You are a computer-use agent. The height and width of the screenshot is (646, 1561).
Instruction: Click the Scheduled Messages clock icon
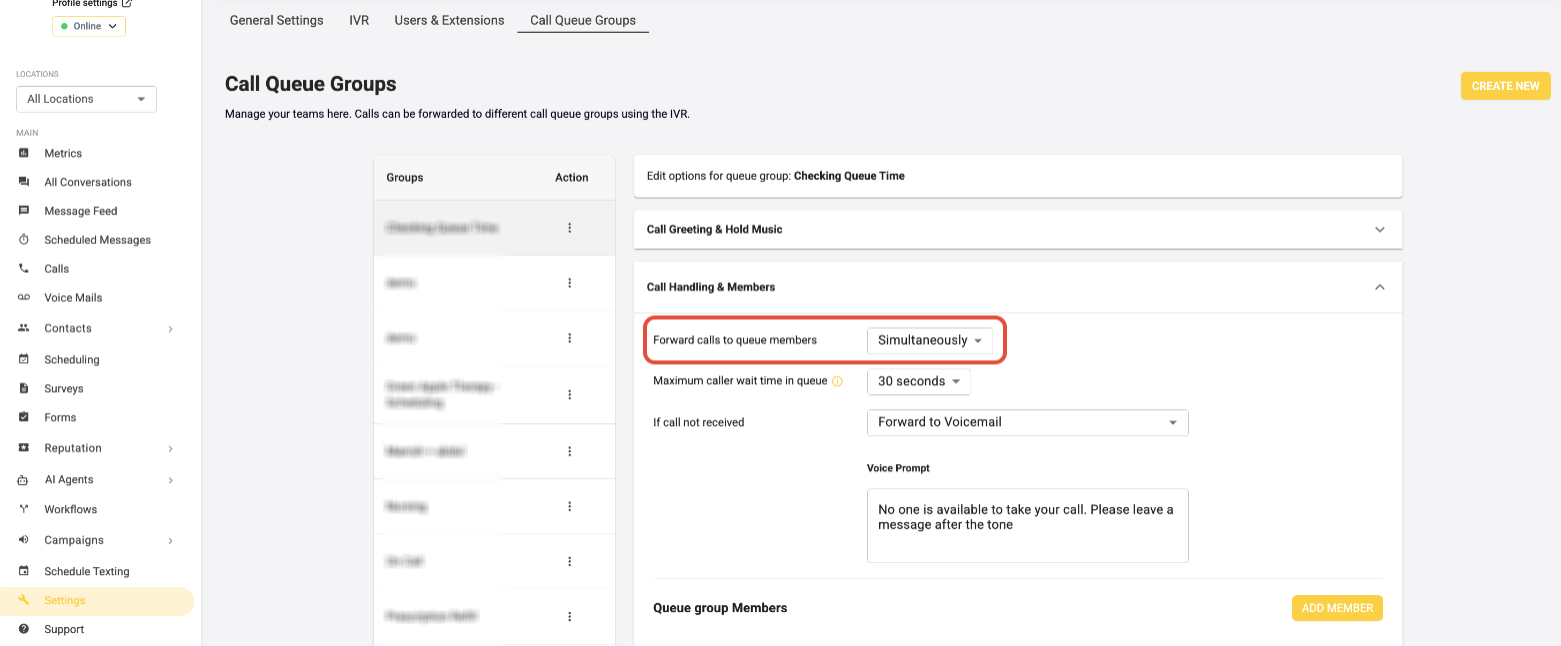tap(24, 240)
